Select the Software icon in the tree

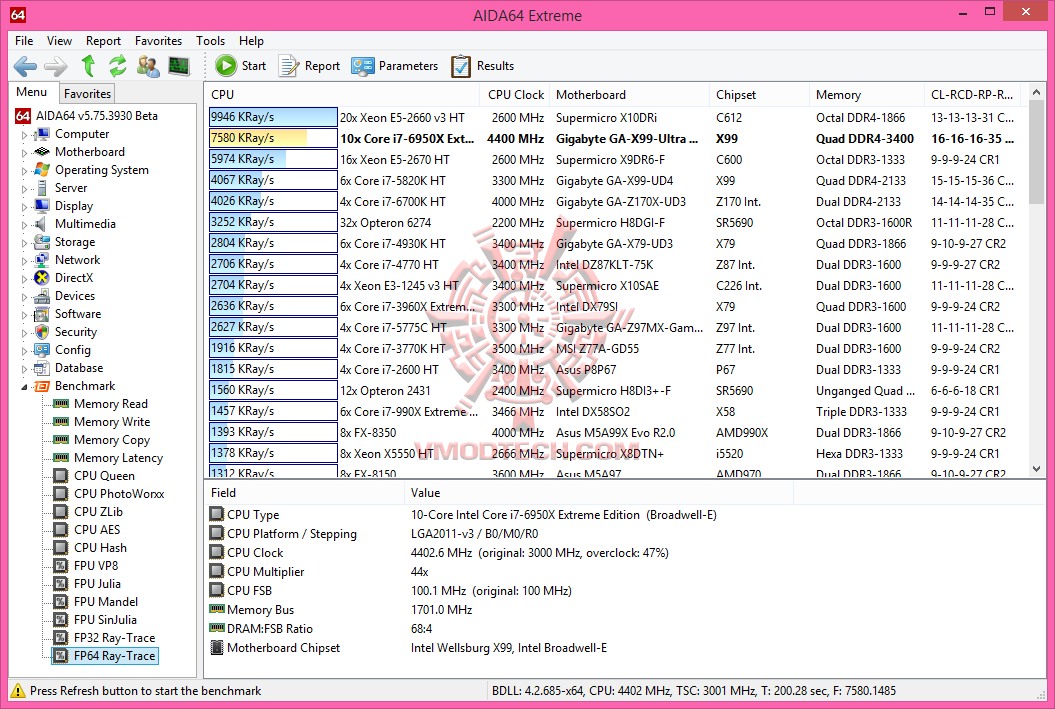coord(42,314)
